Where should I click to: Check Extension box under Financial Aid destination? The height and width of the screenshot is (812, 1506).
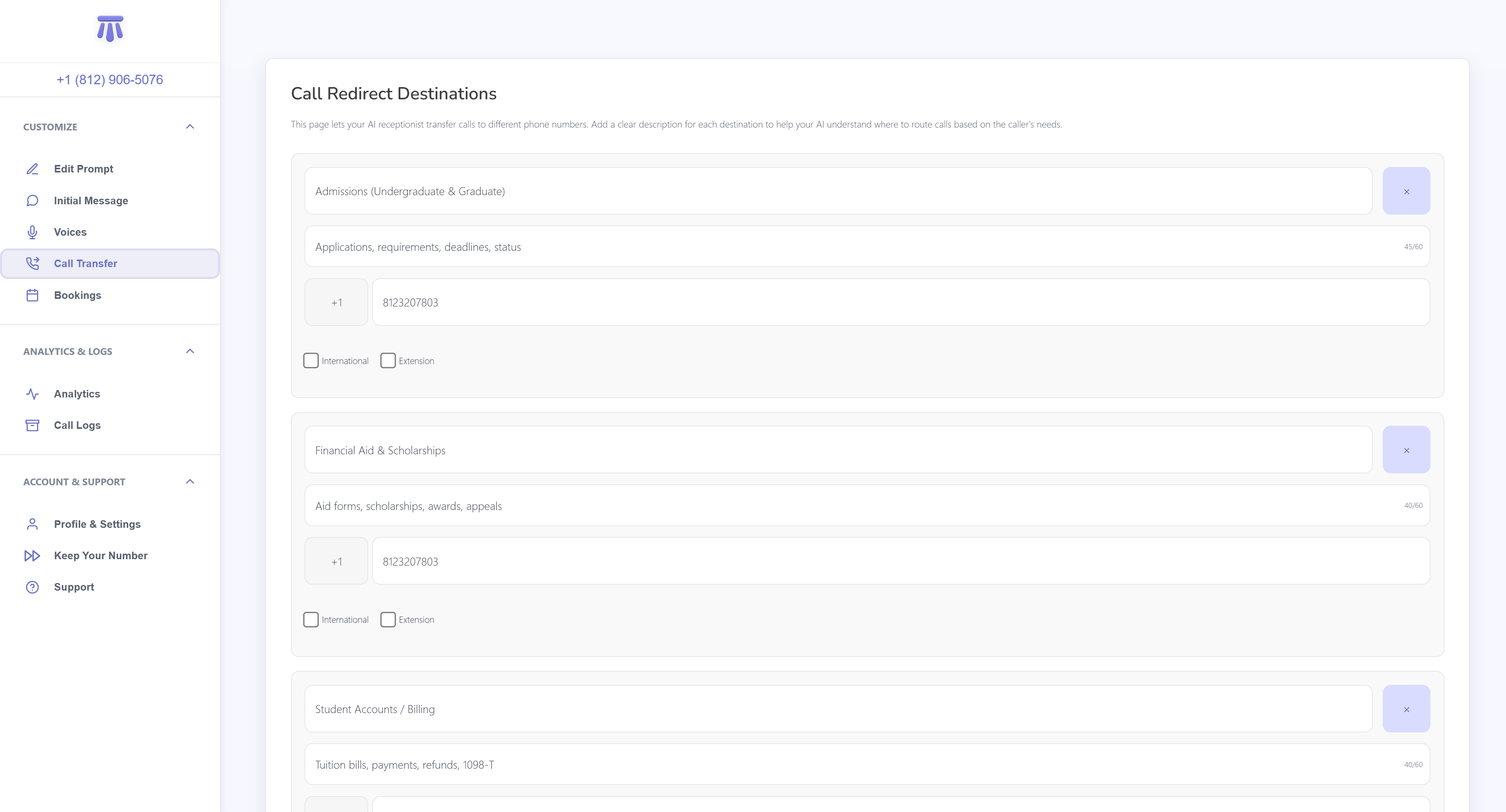[x=388, y=620]
